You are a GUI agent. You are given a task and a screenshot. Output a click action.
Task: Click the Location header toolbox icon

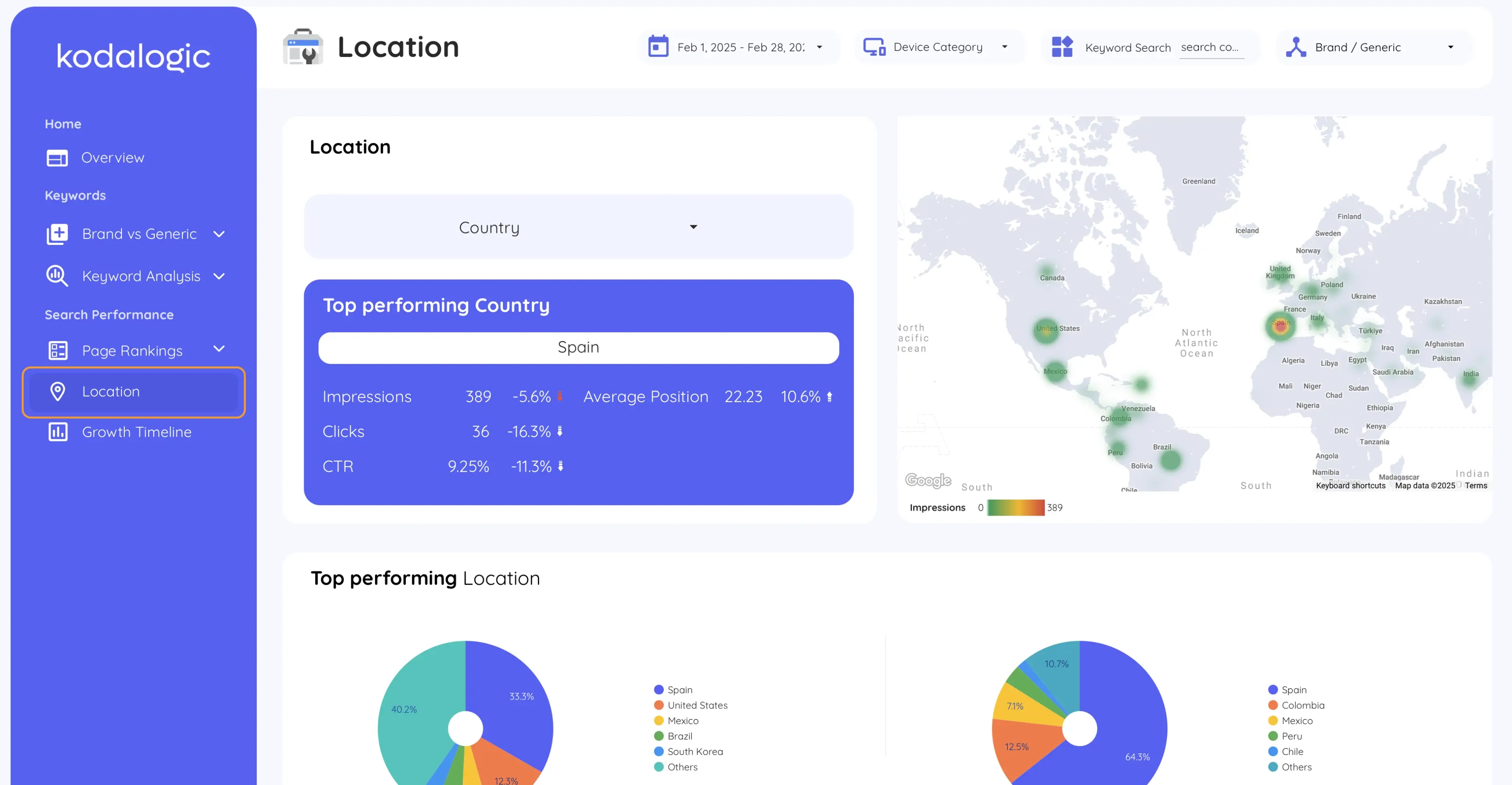pyautogui.click(x=303, y=47)
